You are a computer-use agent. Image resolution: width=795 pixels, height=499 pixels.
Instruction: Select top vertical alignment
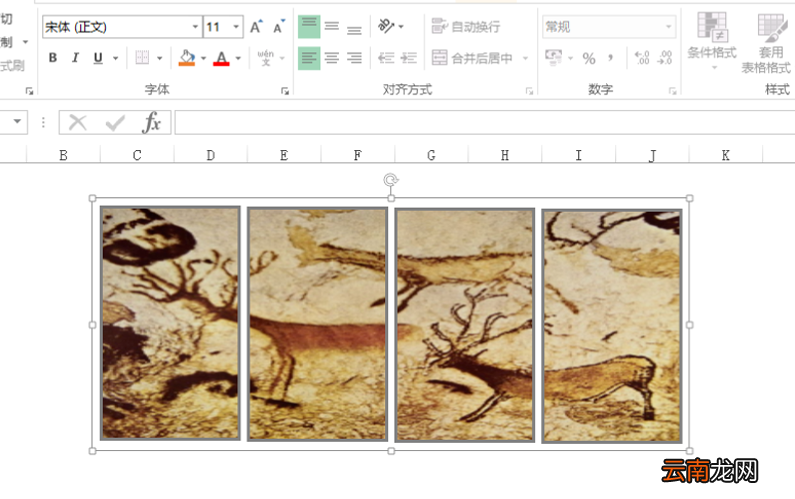(309, 27)
